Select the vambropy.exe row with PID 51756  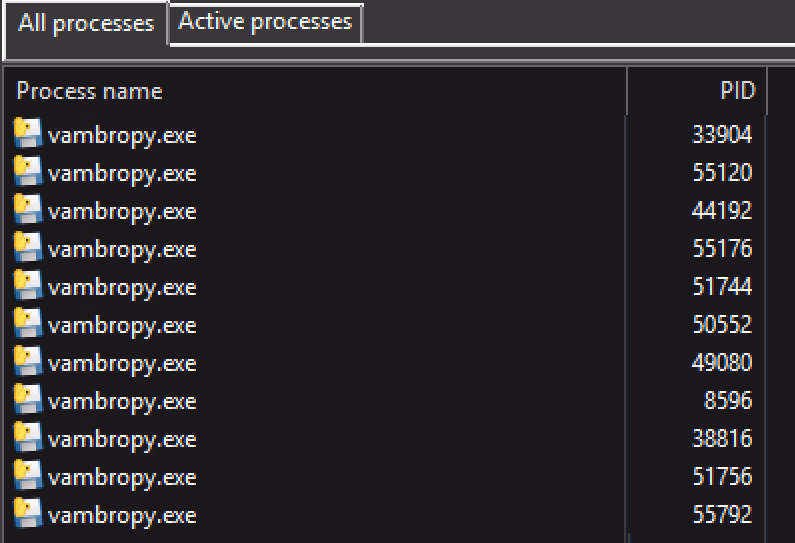coord(385,477)
